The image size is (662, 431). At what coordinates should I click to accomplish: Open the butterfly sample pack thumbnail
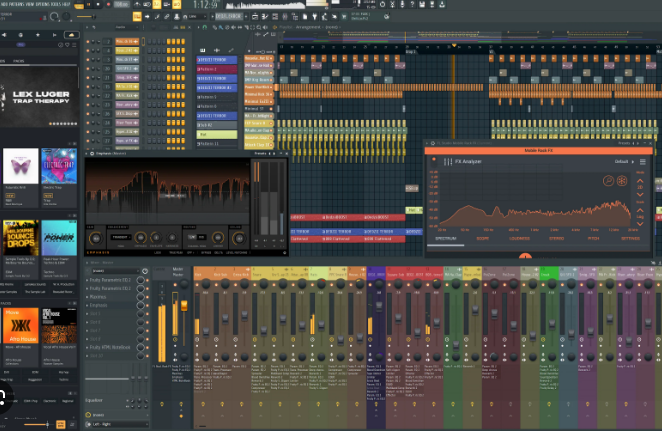tap(20, 165)
